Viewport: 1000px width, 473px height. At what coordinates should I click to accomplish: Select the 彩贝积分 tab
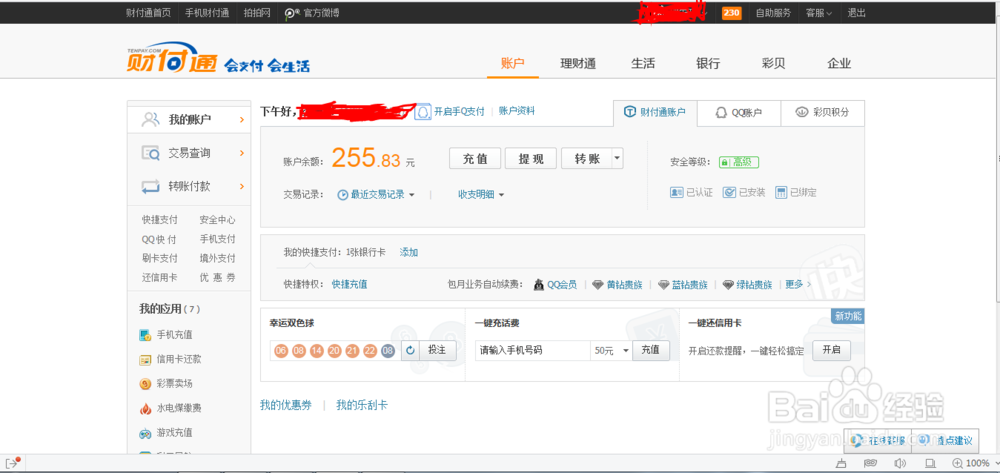click(x=822, y=113)
